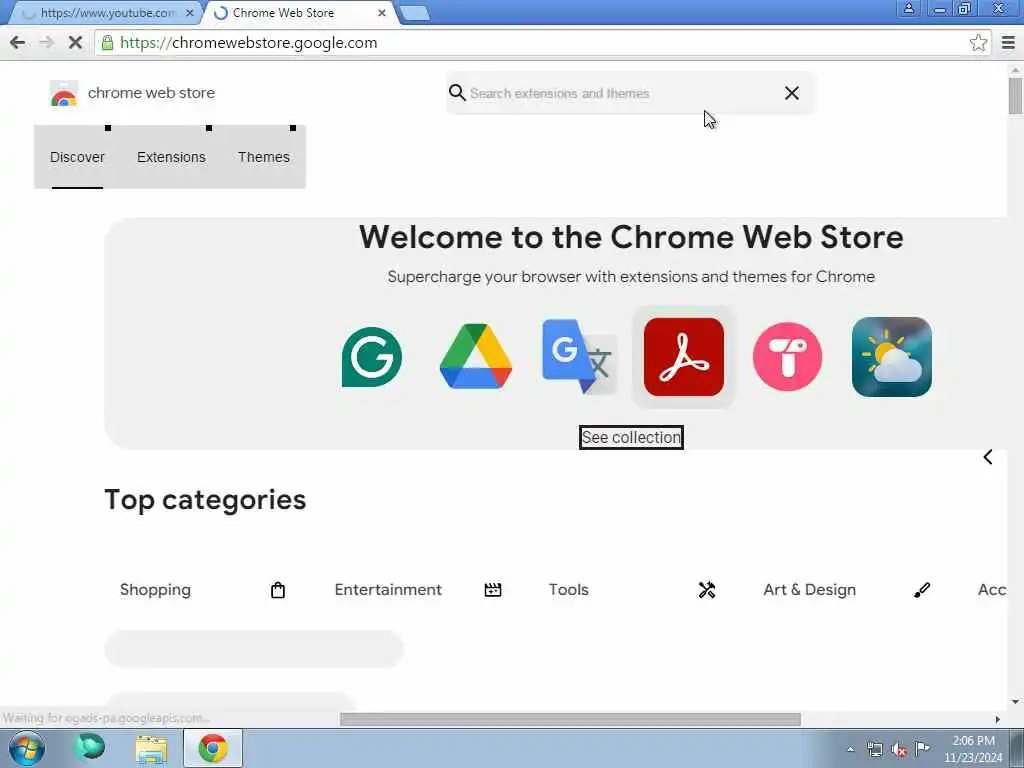Open the Adobe Acrobat extension icon

[684, 357]
